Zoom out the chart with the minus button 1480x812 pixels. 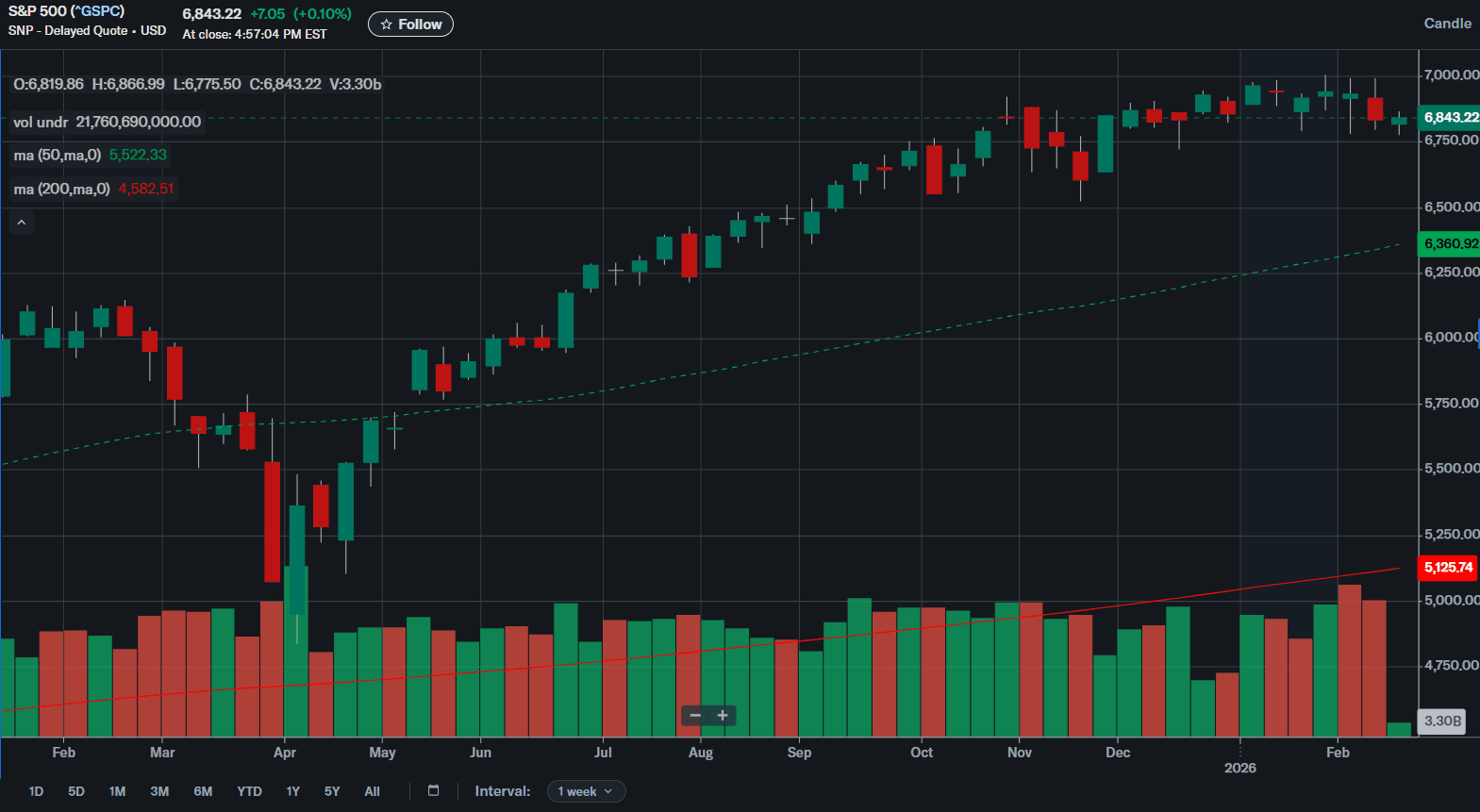[695, 716]
